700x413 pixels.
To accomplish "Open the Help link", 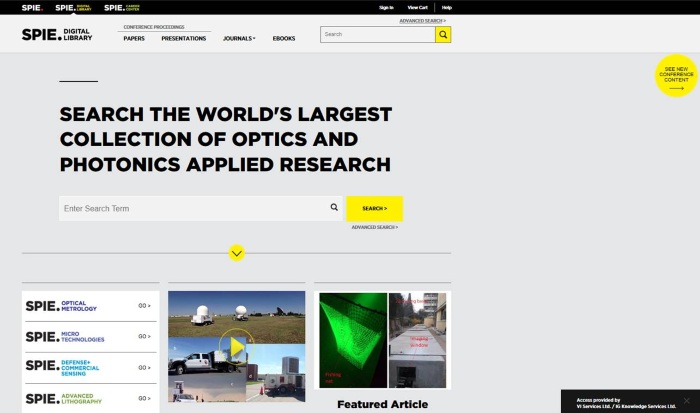I will pos(446,8).
